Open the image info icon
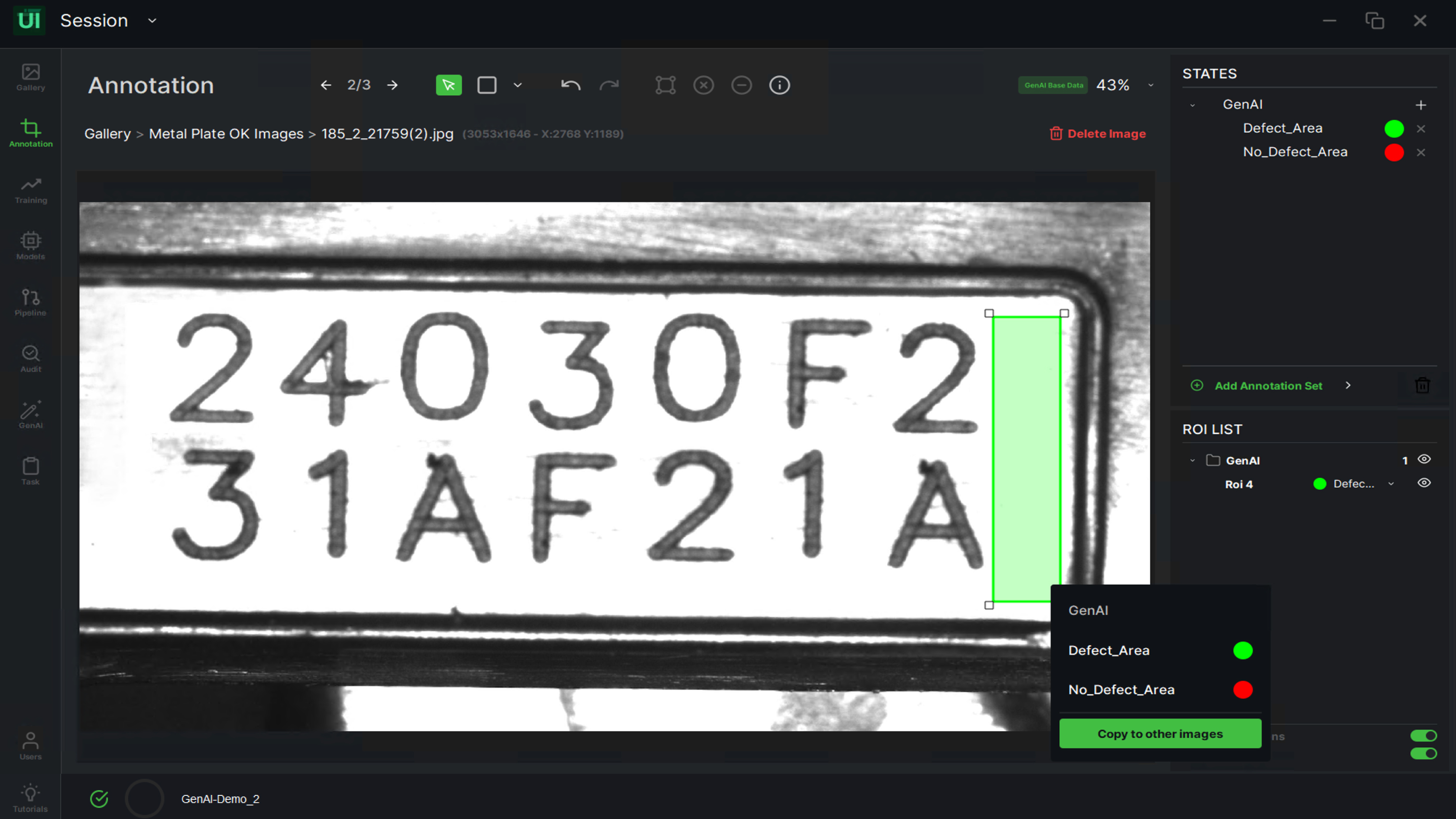 coord(779,85)
